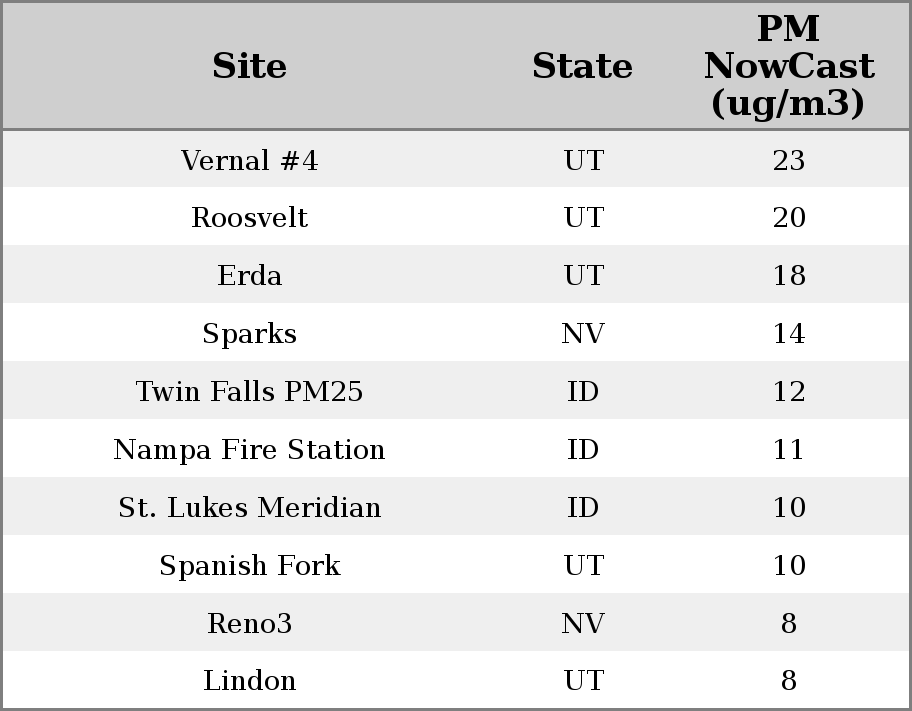The image size is (912, 711).
Task: Select the NowCast value 18
Action: [788, 276]
